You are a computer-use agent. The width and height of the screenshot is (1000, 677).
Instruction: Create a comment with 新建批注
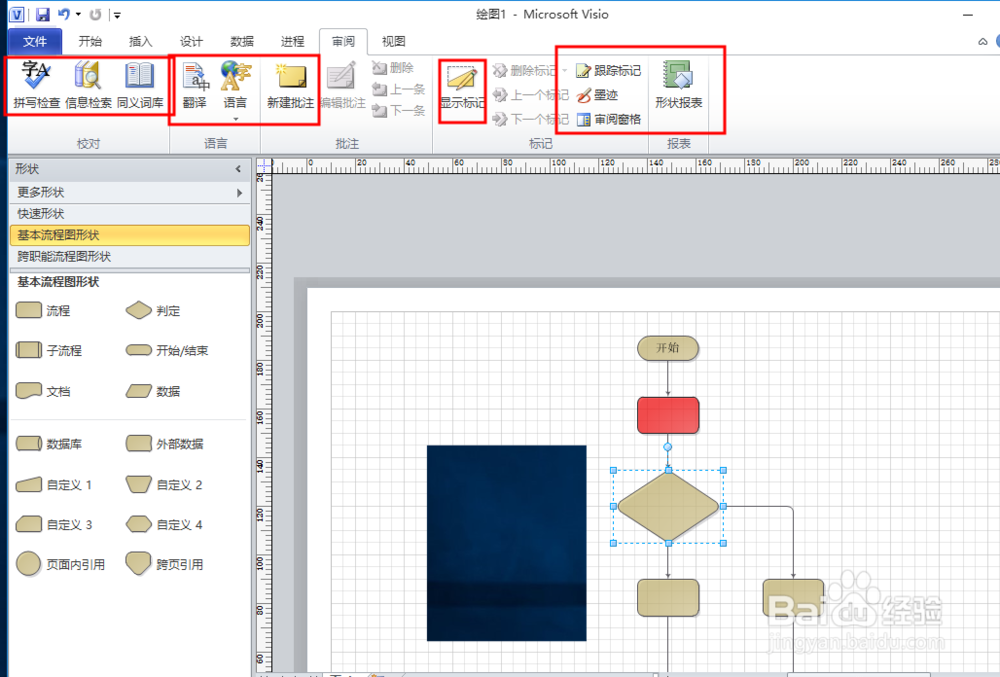point(290,85)
